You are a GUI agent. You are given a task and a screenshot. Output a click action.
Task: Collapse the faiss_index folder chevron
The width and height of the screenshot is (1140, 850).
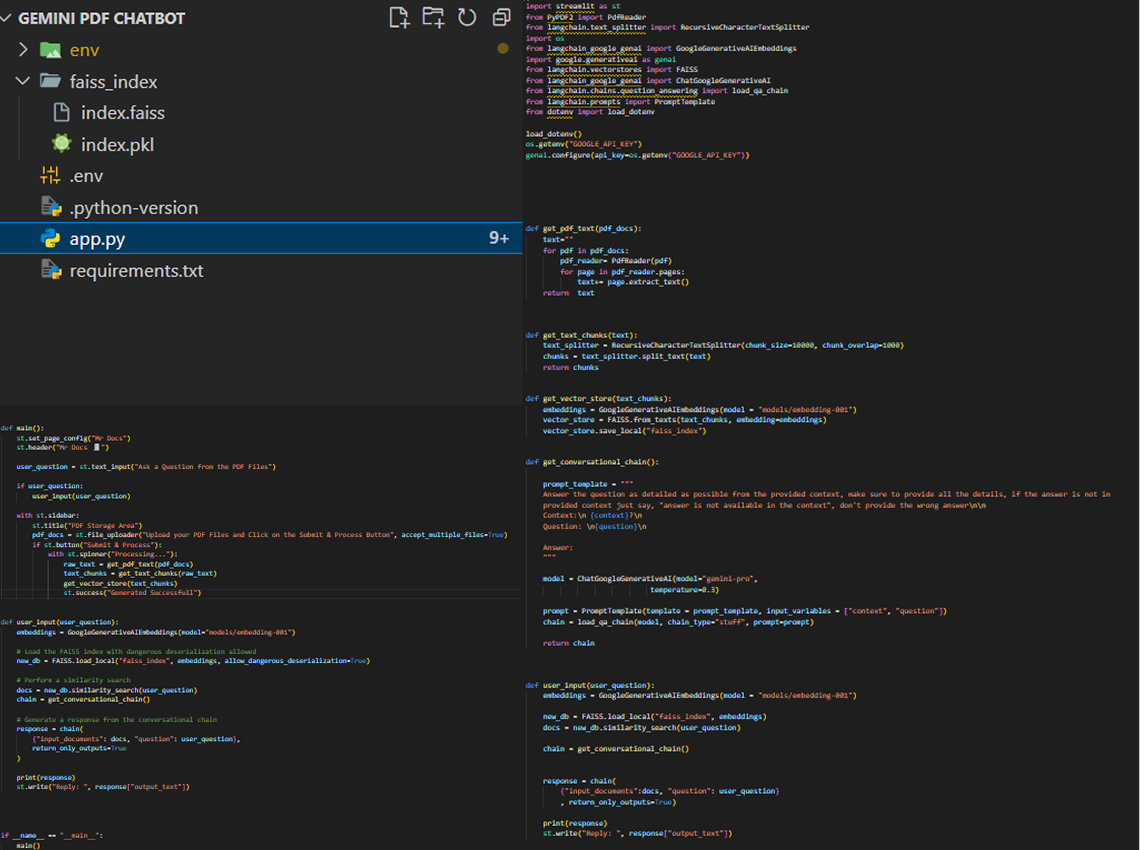click(x=23, y=81)
